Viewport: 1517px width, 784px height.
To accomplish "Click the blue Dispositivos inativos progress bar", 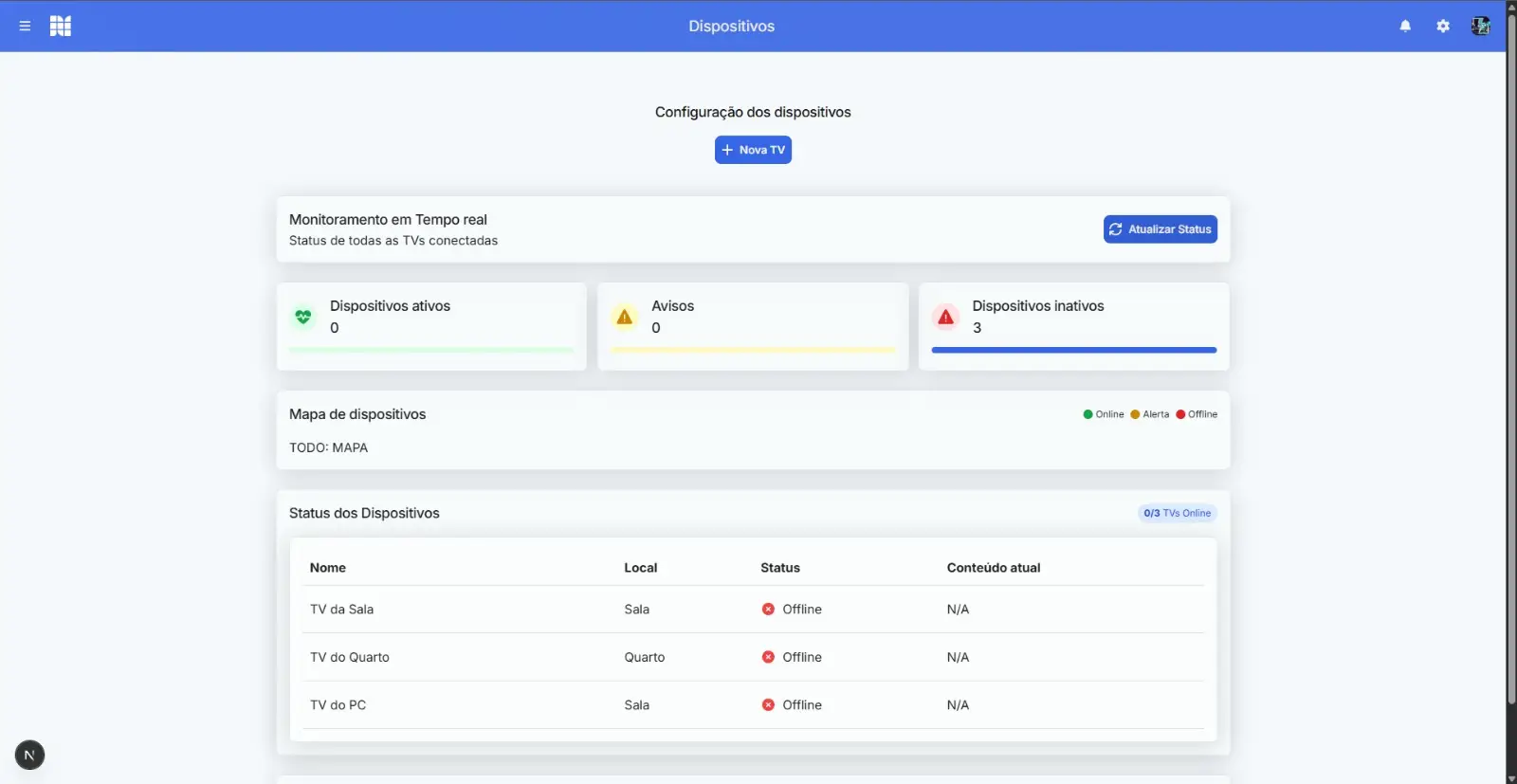I will point(1073,350).
